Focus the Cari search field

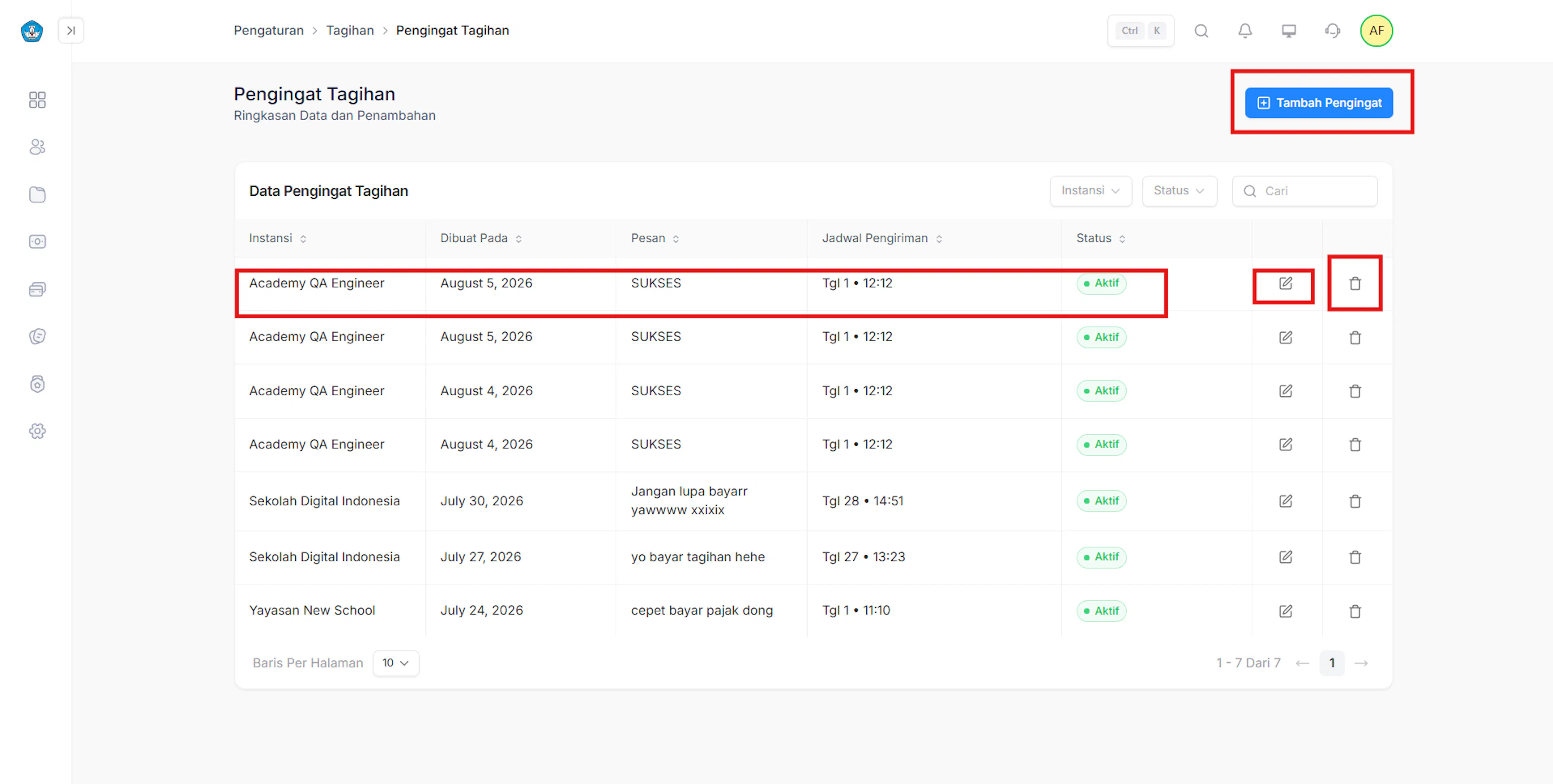(x=1305, y=191)
